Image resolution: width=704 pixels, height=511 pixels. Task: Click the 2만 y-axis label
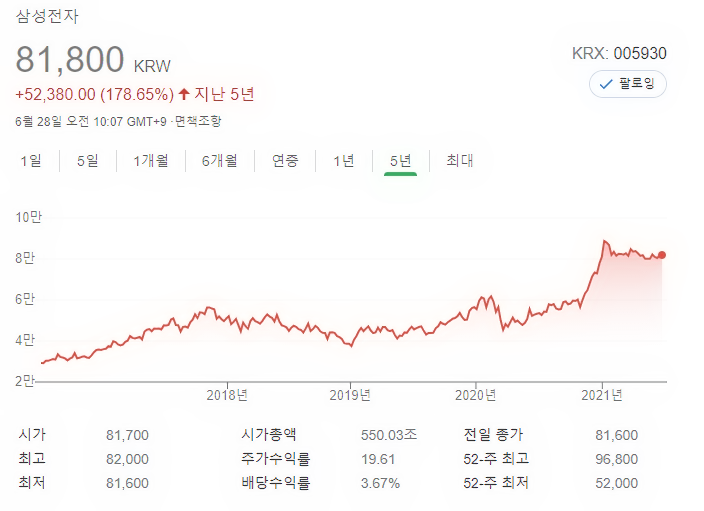25,381
